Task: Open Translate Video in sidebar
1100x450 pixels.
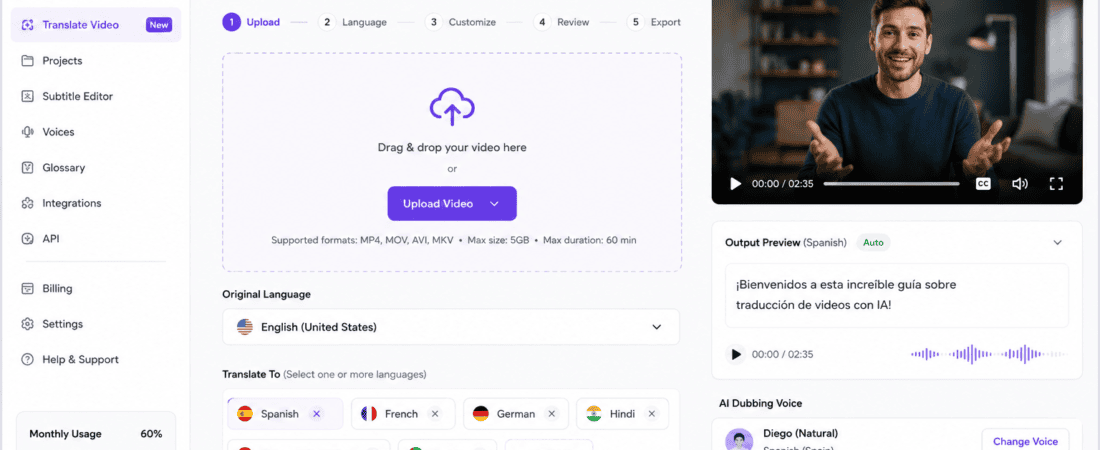Action: click(95, 25)
